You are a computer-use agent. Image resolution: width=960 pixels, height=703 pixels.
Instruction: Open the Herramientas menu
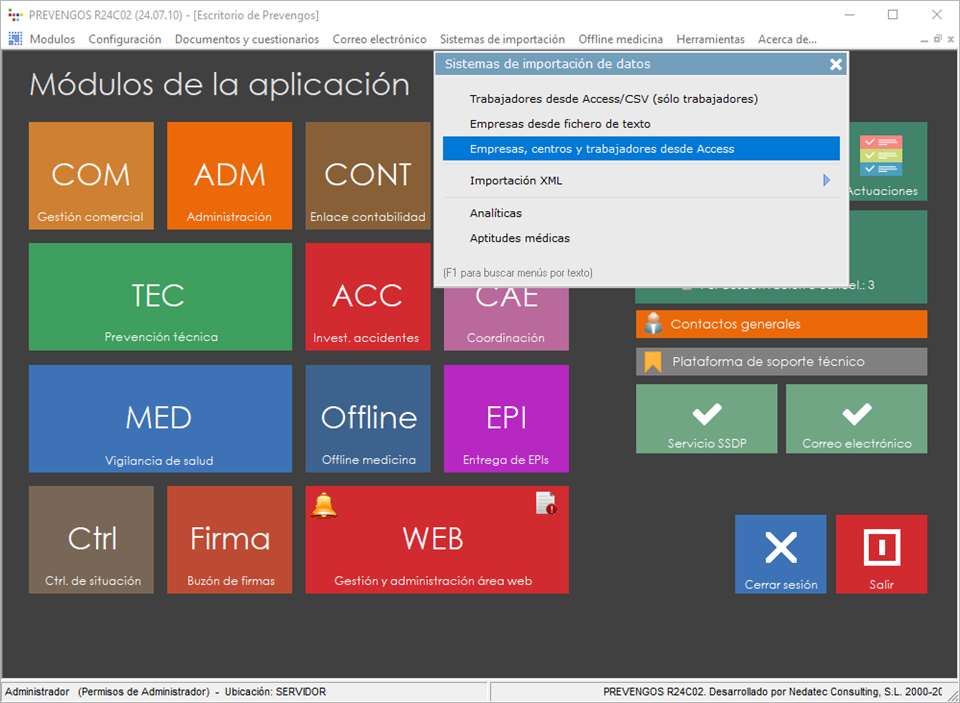tap(710, 39)
